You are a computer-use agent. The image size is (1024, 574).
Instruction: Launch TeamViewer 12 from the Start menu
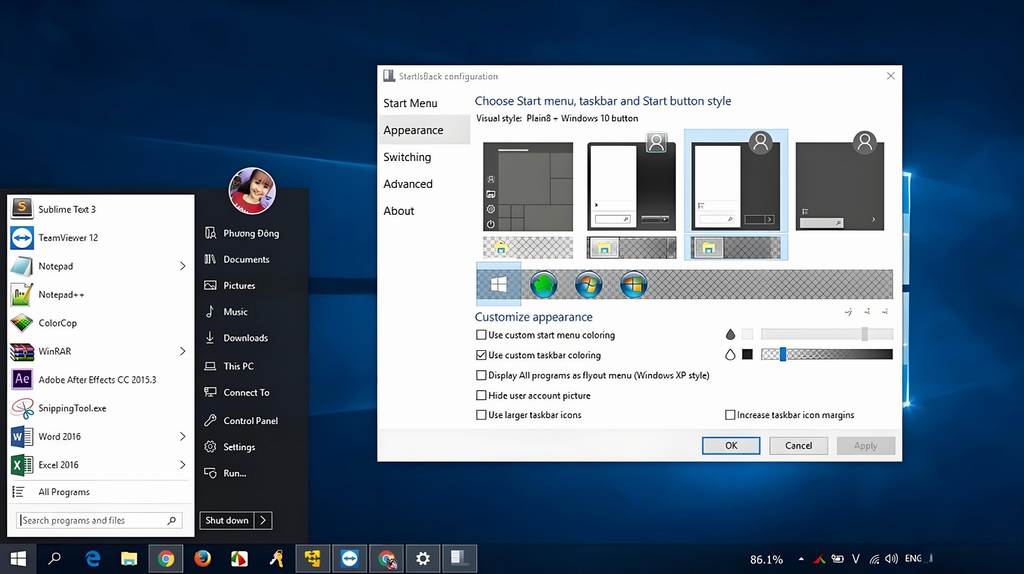click(x=68, y=238)
